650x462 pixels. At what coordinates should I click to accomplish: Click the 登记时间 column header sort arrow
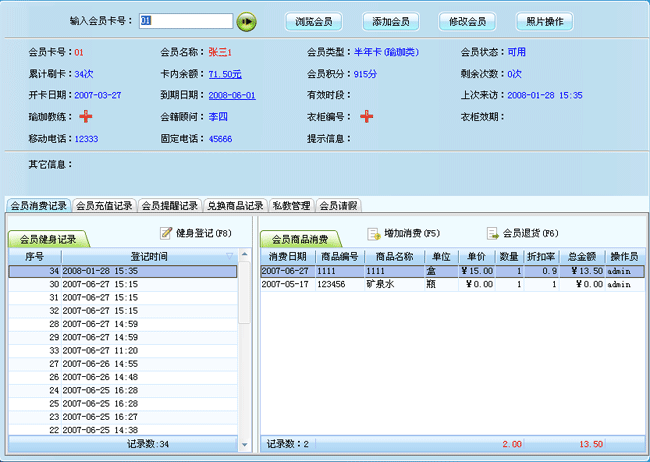pyautogui.click(x=229, y=257)
